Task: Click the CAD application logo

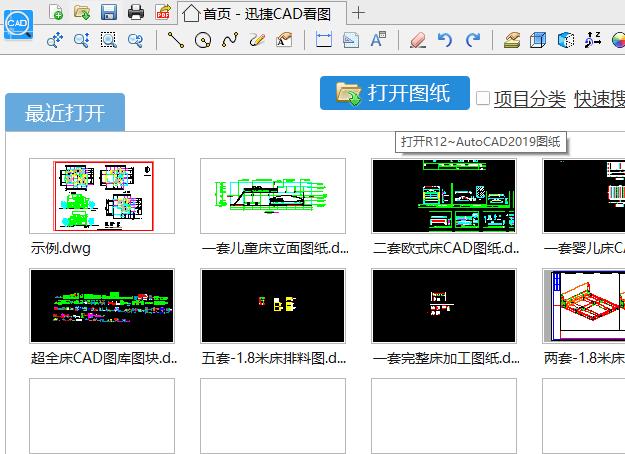Action: 18,24
